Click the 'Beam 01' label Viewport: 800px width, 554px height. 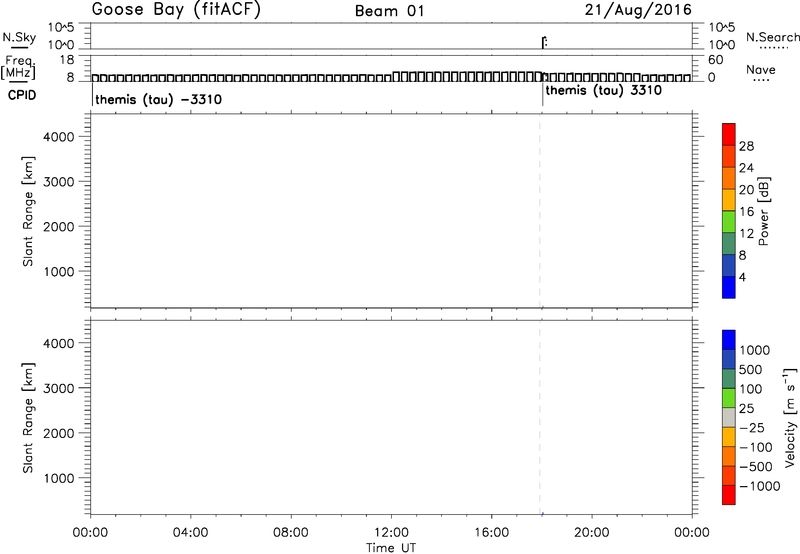(390, 11)
